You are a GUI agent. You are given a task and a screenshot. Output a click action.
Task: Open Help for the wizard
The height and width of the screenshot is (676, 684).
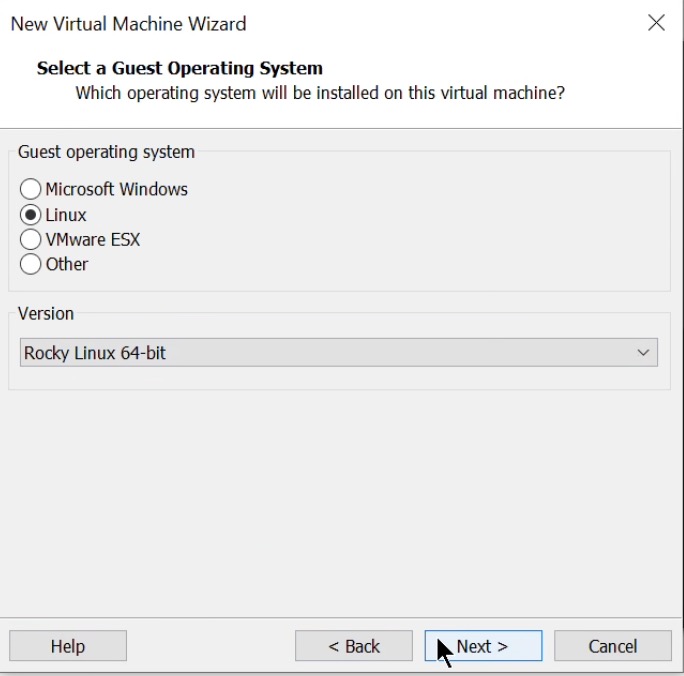click(x=68, y=646)
